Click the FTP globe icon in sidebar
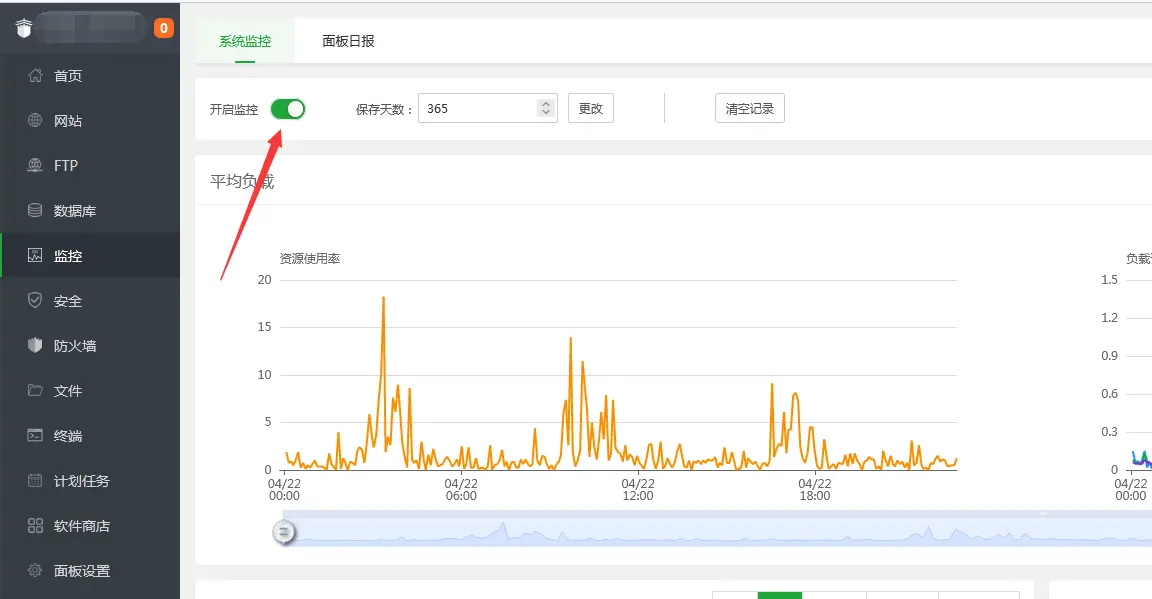Viewport: 1152px width, 599px height. coord(35,165)
